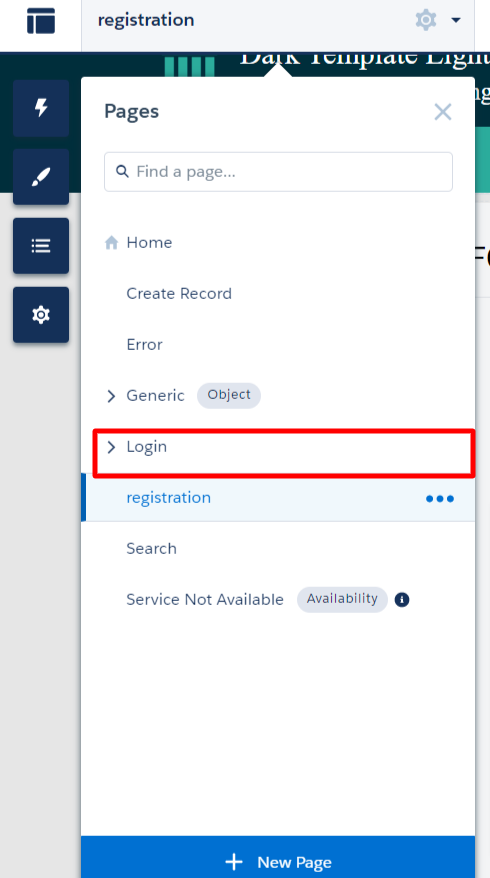The height and width of the screenshot is (878, 490).
Task: Expand the Generic page chevron
Action: pos(111,396)
